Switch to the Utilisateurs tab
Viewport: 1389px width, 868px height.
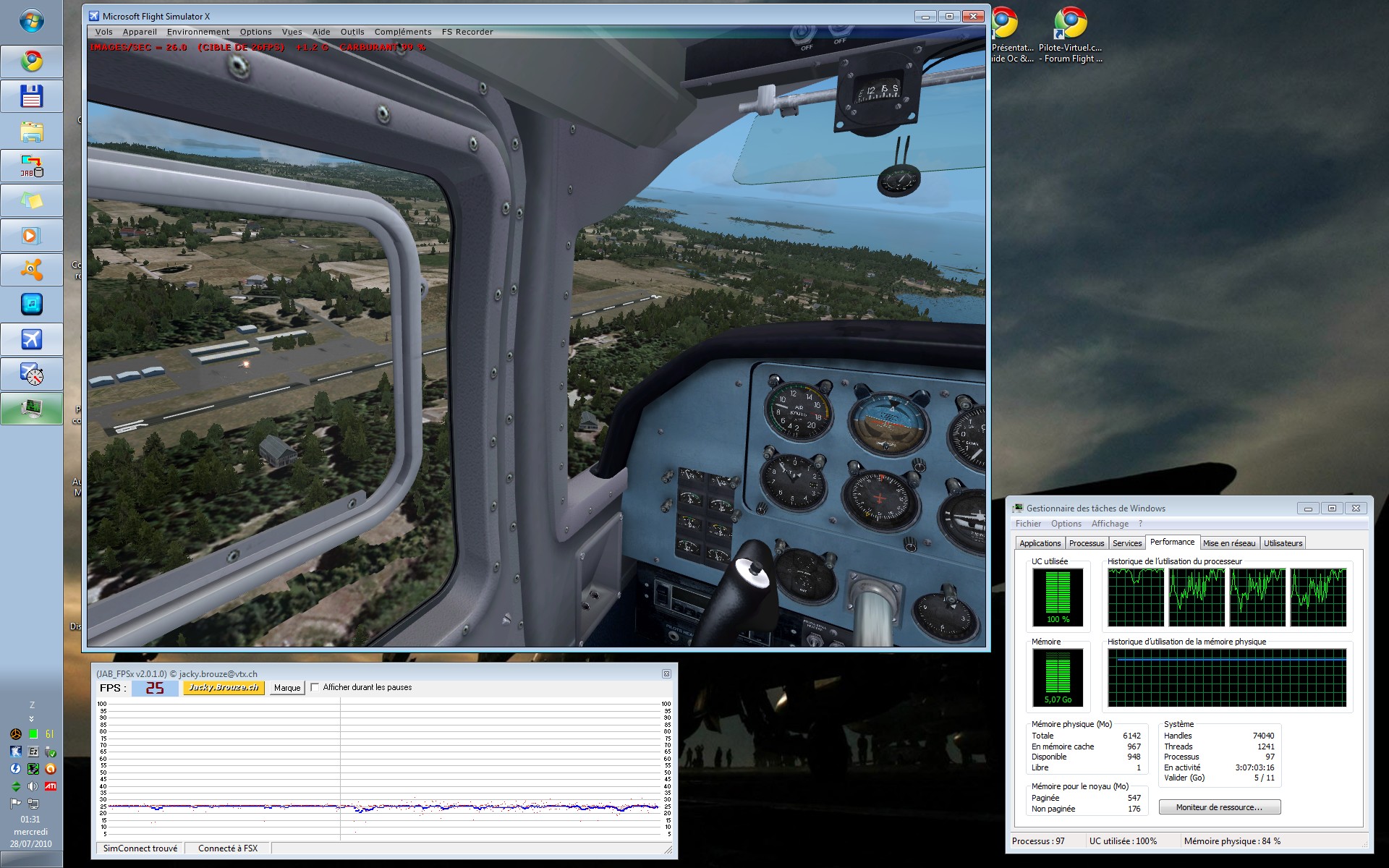[1283, 543]
